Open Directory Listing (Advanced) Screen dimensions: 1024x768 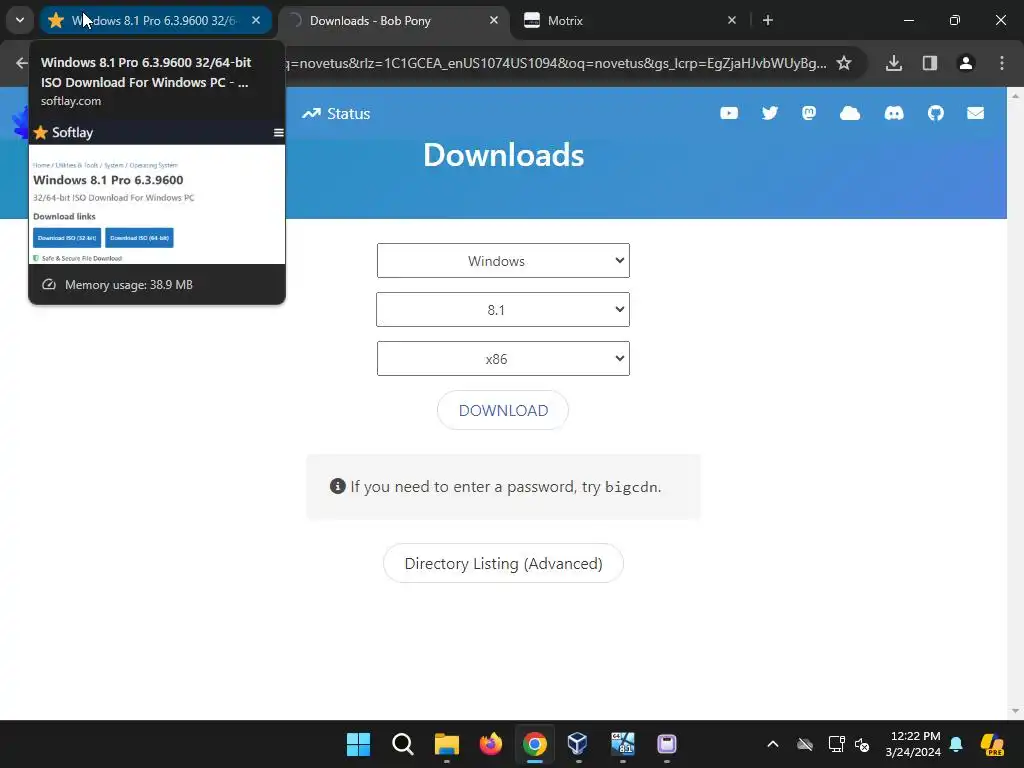pyautogui.click(x=503, y=563)
